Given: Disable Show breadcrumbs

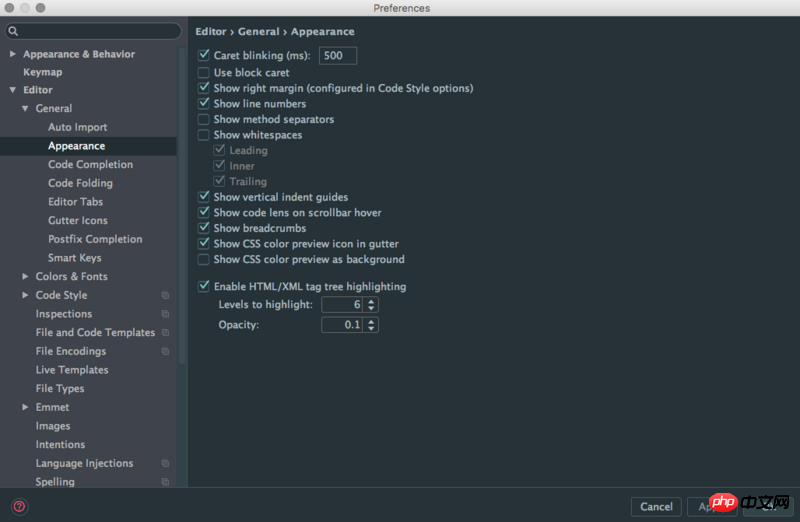Looking at the screenshot, I should (204, 228).
